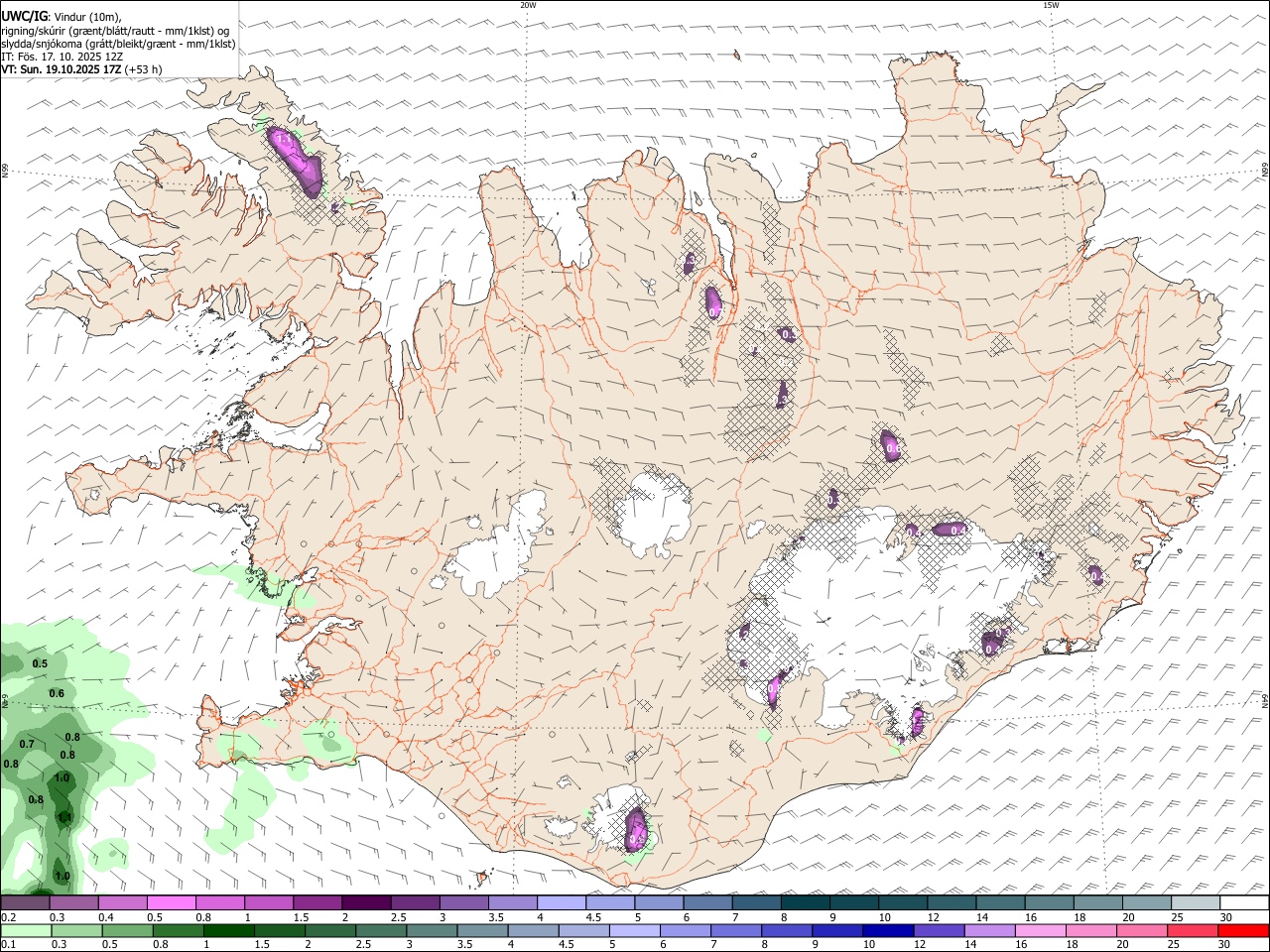Viewport: 1270px width, 952px height.
Task: Click the 1.1 rain value in the dark green core
Action: (64, 816)
